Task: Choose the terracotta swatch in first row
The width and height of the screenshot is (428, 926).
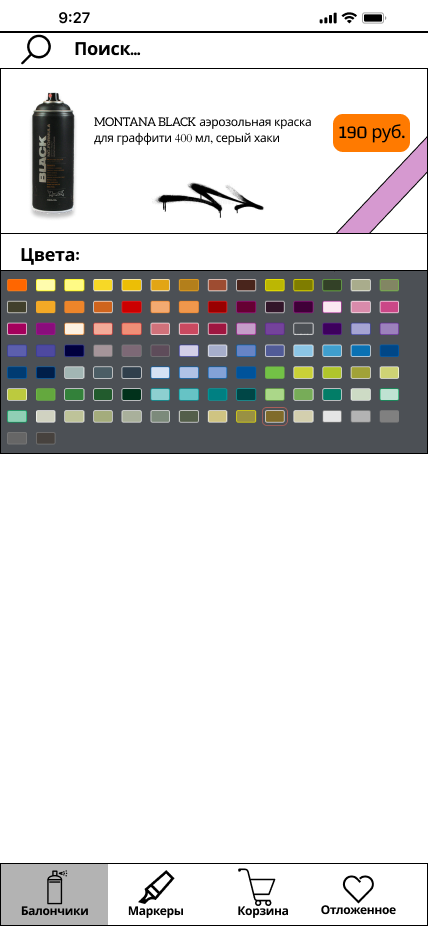Action: [x=218, y=285]
